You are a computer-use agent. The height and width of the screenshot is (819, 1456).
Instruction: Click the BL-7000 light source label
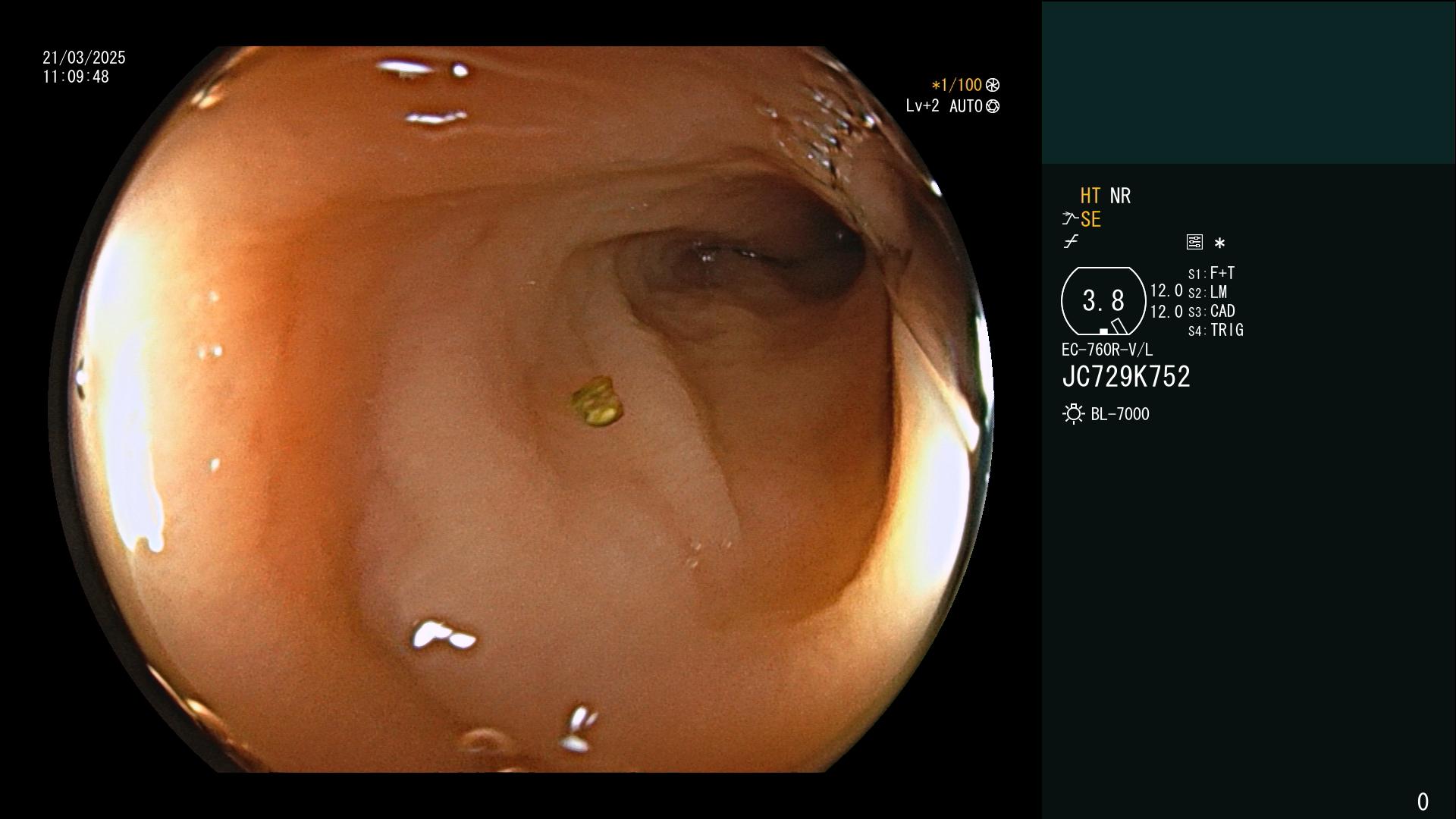tap(1120, 414)
